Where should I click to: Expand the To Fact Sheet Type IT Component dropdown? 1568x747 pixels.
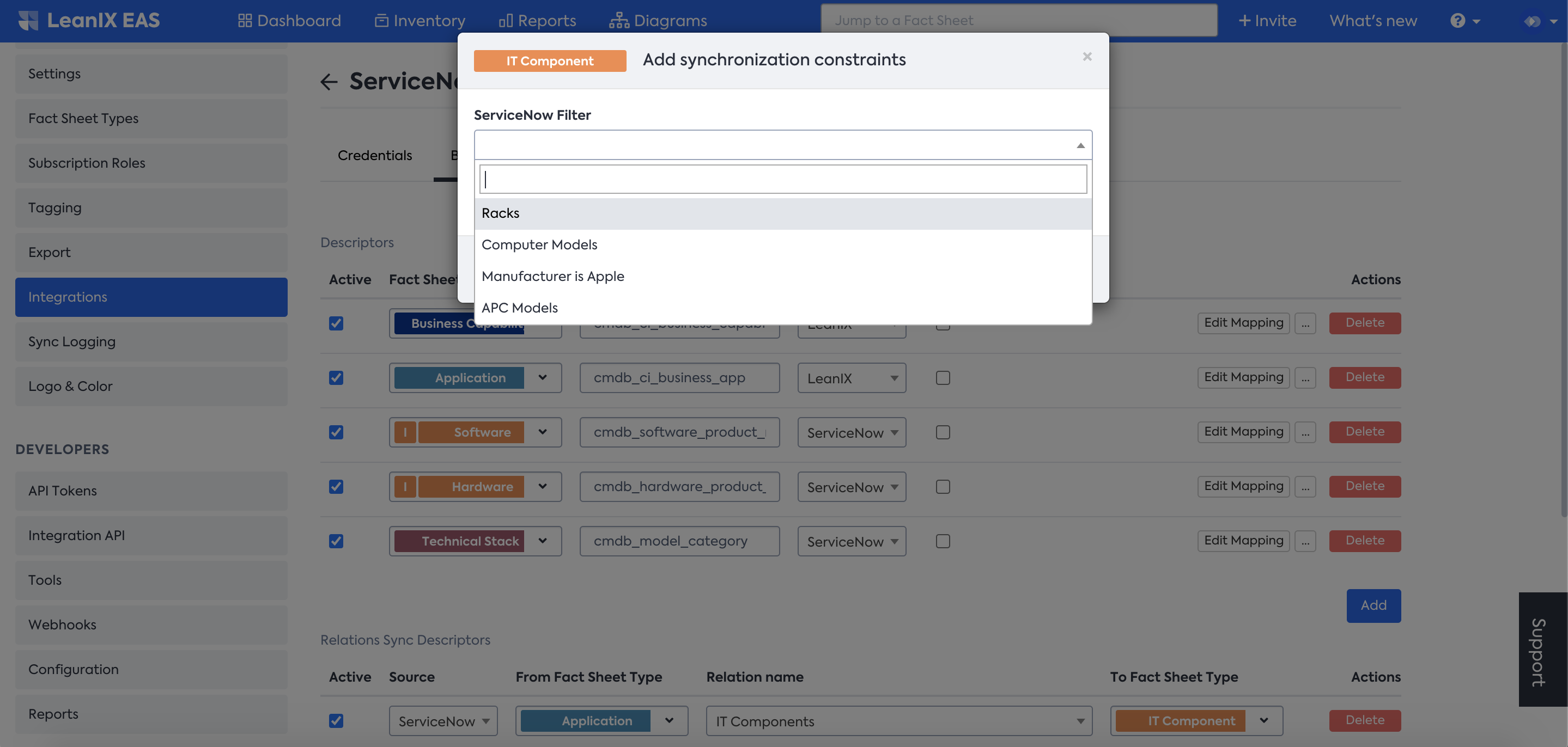(x=1196, y=721)
